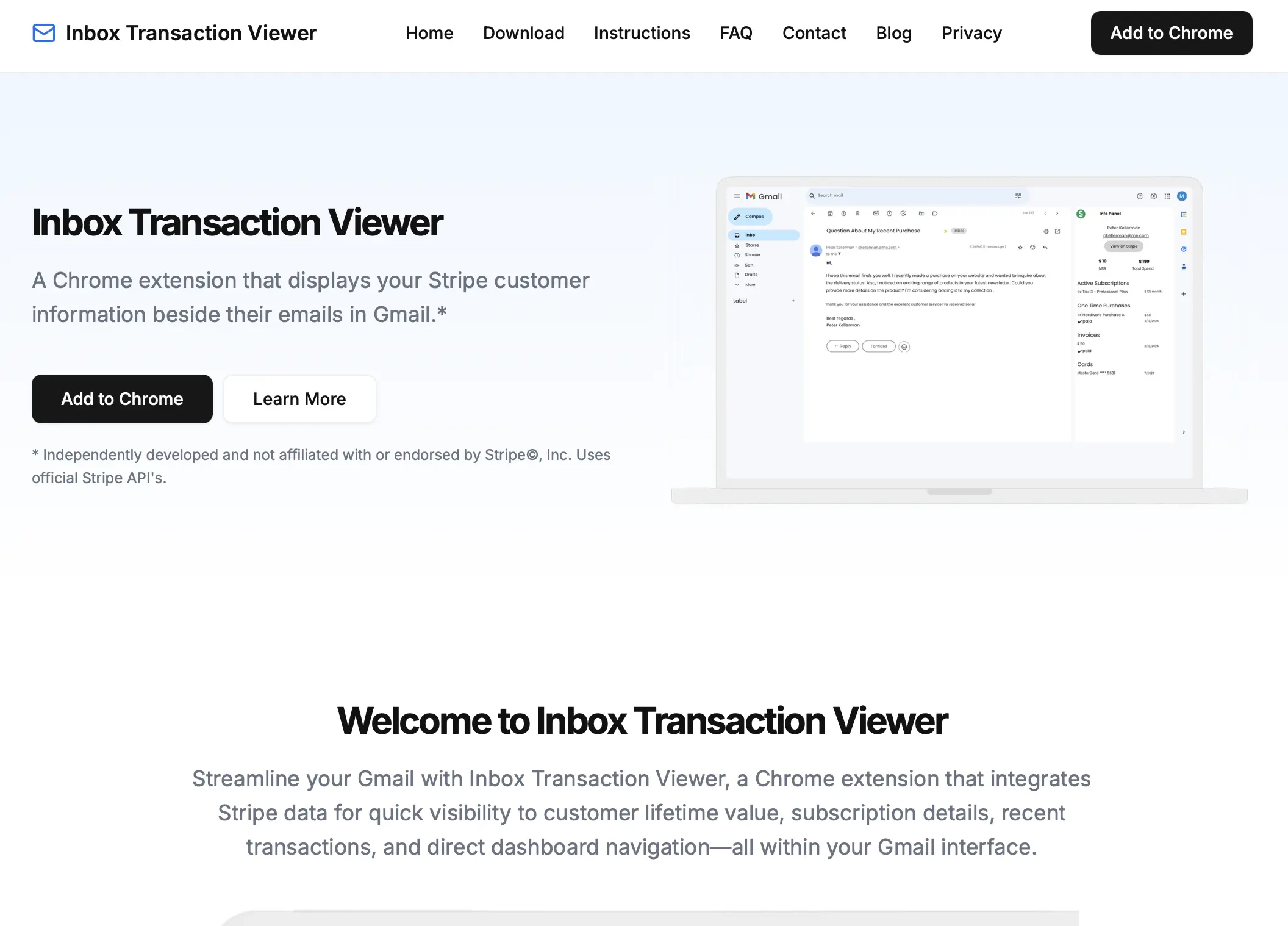Screen dimensions: 1288x926
Task: Click Add to Chrome beside Learn More
Action: tap(122, 399)
